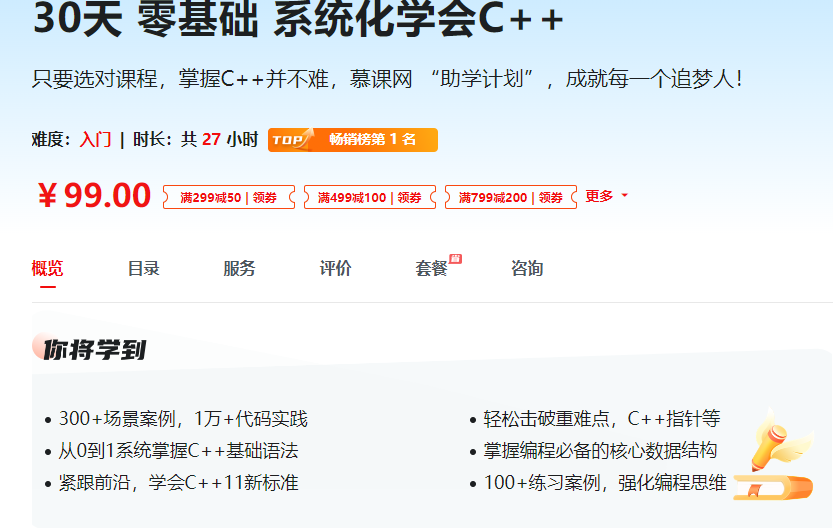Click the 你将学到 section heading

95,350
